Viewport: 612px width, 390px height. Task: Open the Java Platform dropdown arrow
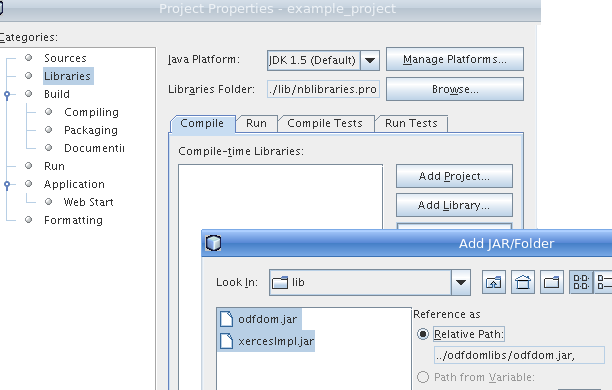tap(370, 61)
